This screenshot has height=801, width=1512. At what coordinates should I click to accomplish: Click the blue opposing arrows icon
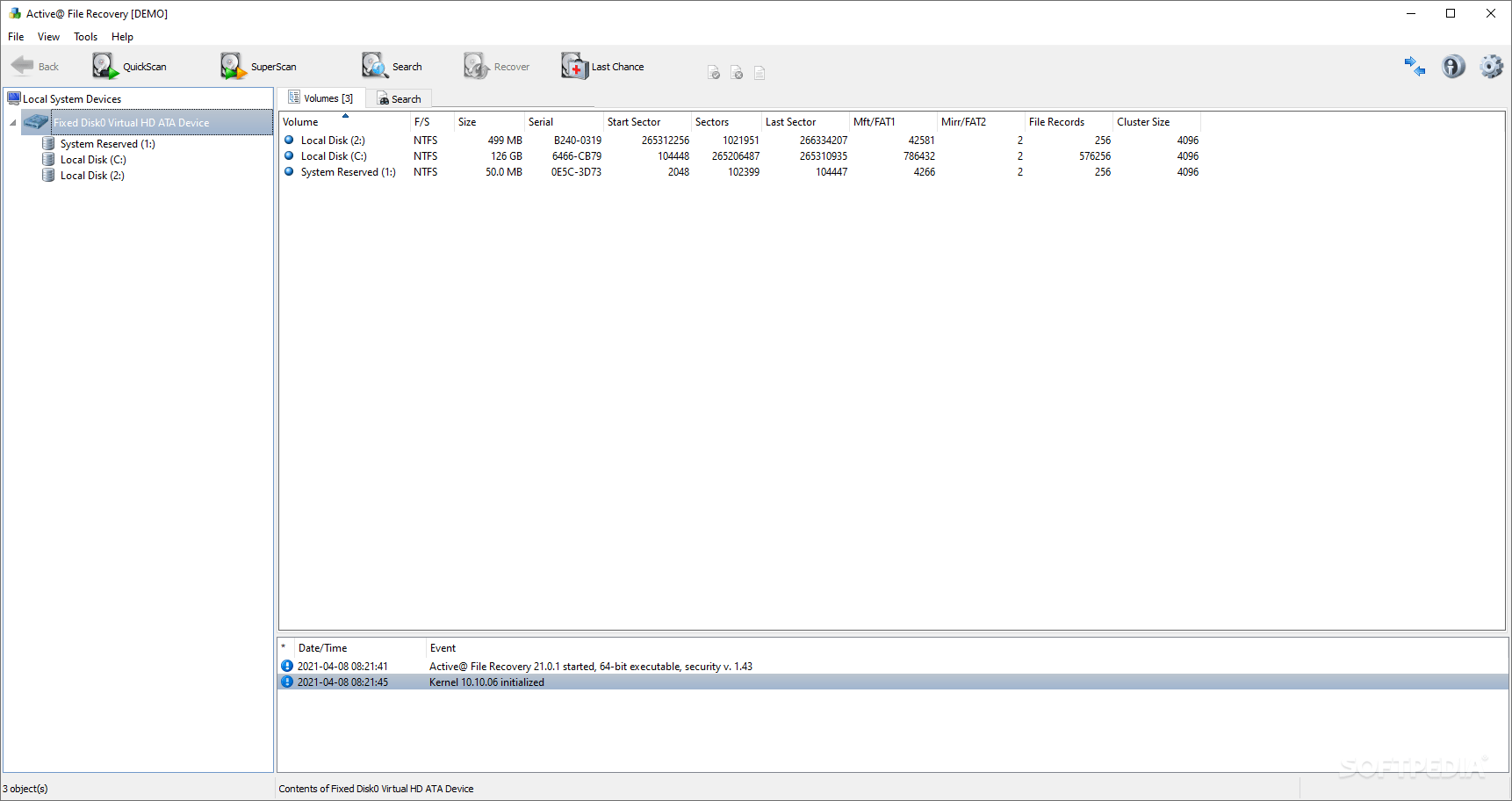(x=1415, y=67)
